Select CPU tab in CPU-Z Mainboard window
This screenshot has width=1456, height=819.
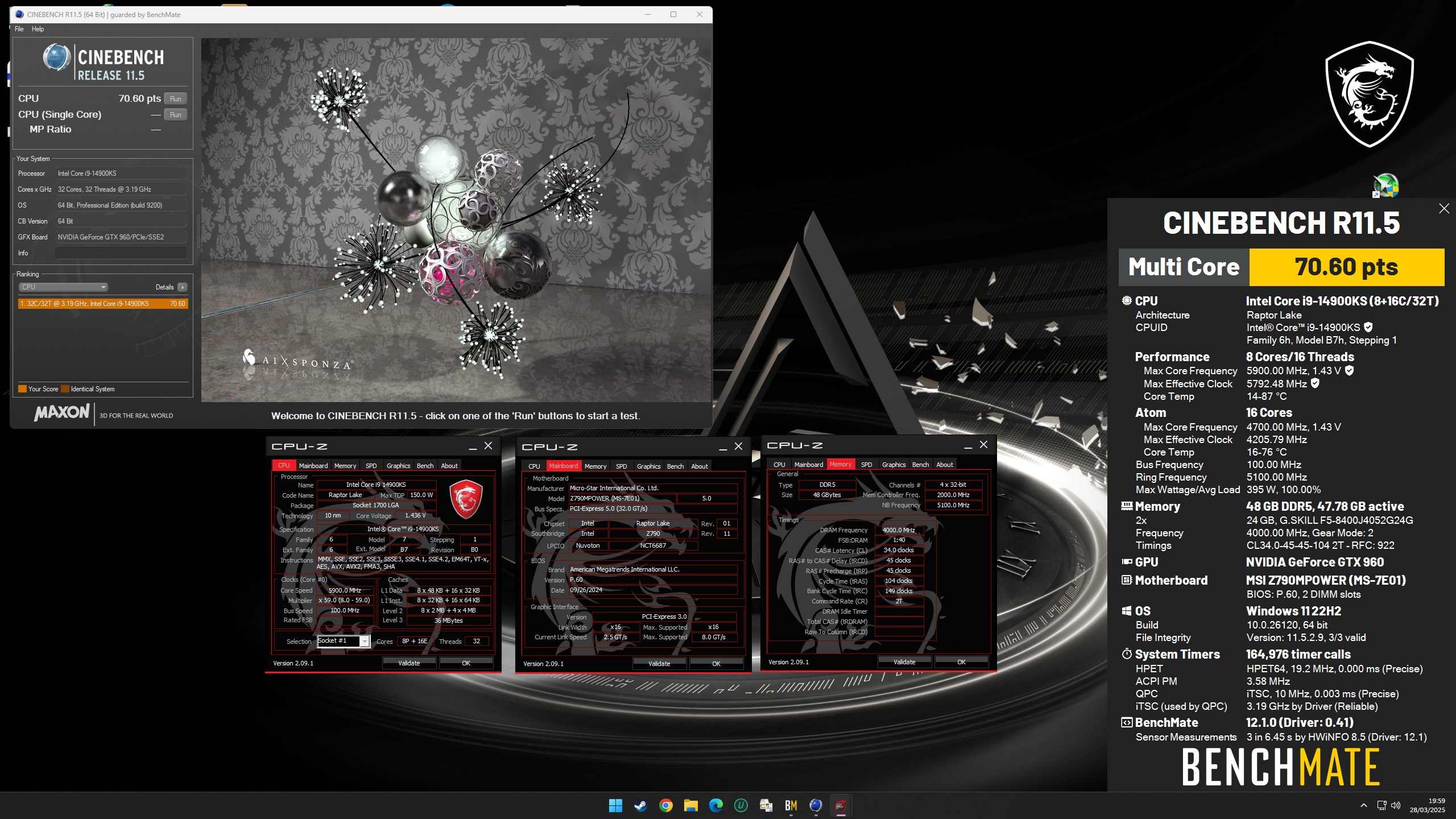click(x=535, y=466)
